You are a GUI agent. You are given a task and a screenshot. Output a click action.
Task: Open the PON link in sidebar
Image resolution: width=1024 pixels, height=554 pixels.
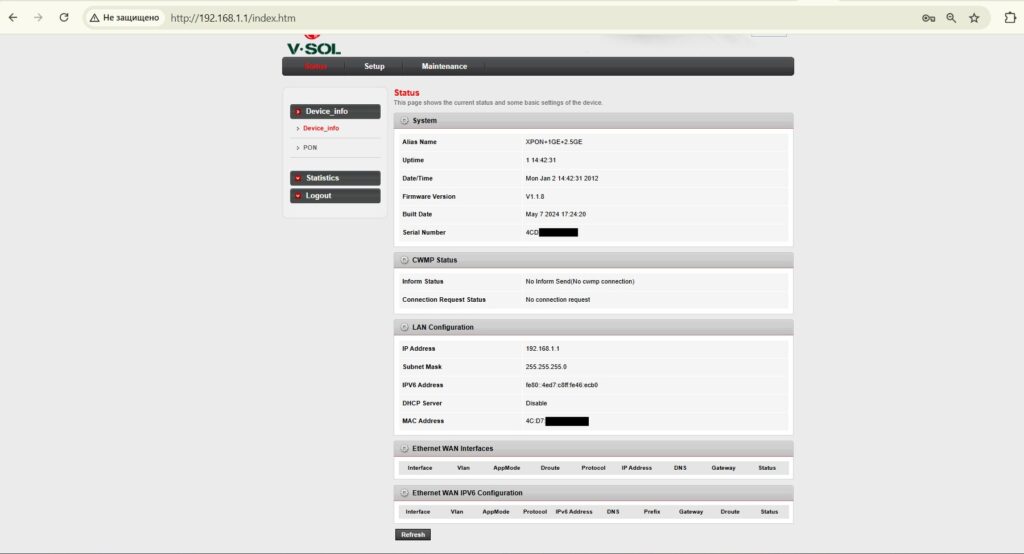(310, 147)
